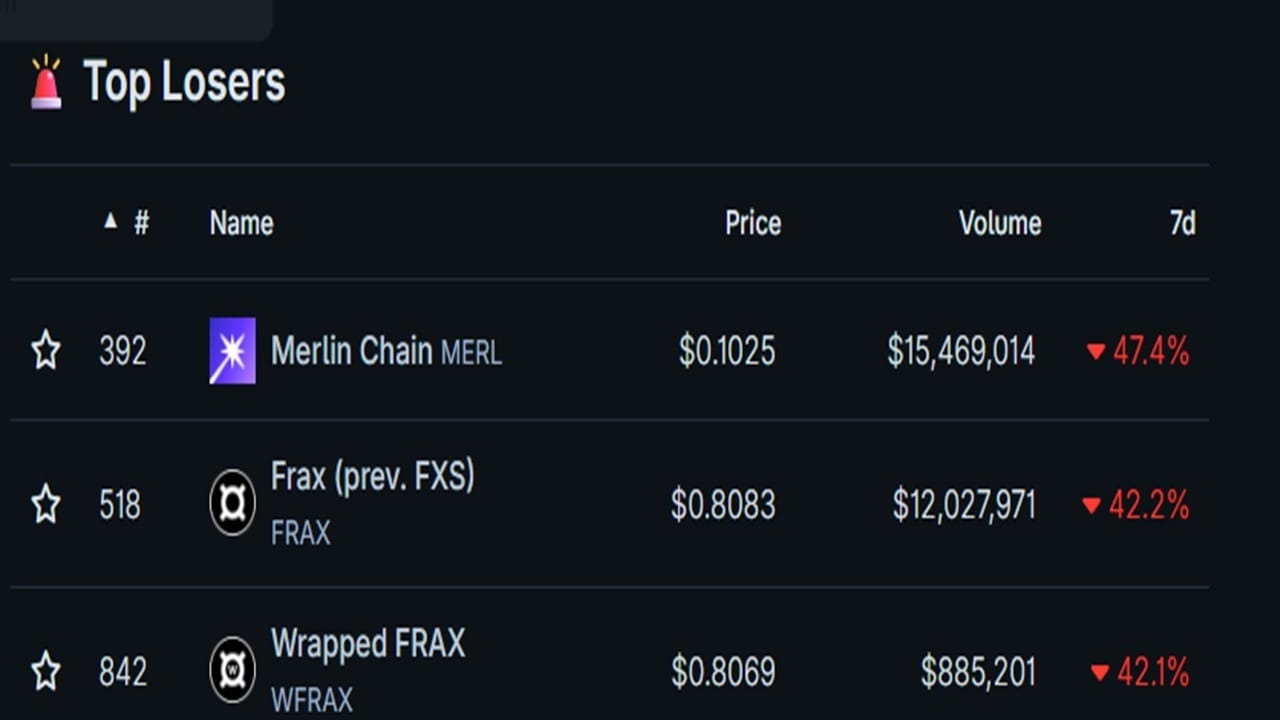Click the Wrapped FRAX logo icon
This screenshot has height=720, width=1280.
pos(232,669)
